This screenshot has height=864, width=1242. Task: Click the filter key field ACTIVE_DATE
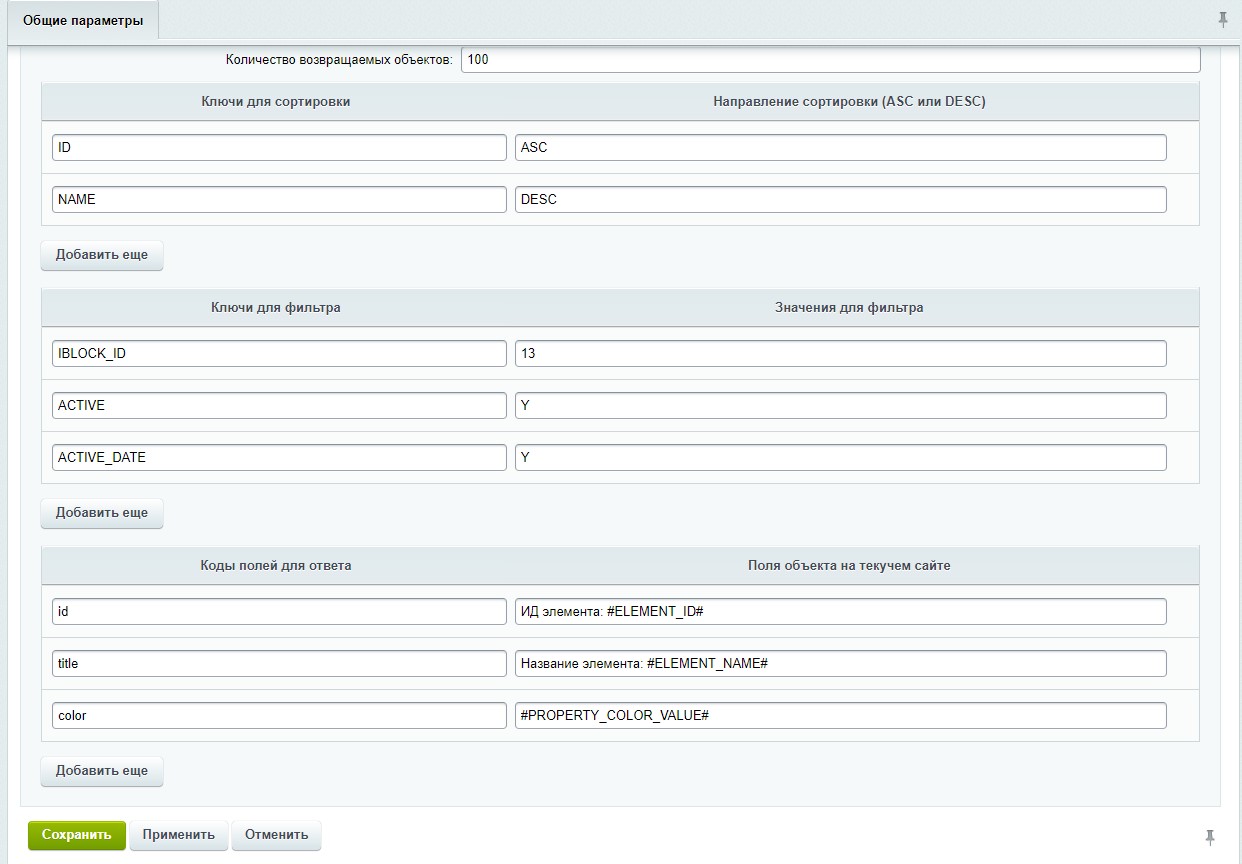point(279,457)
